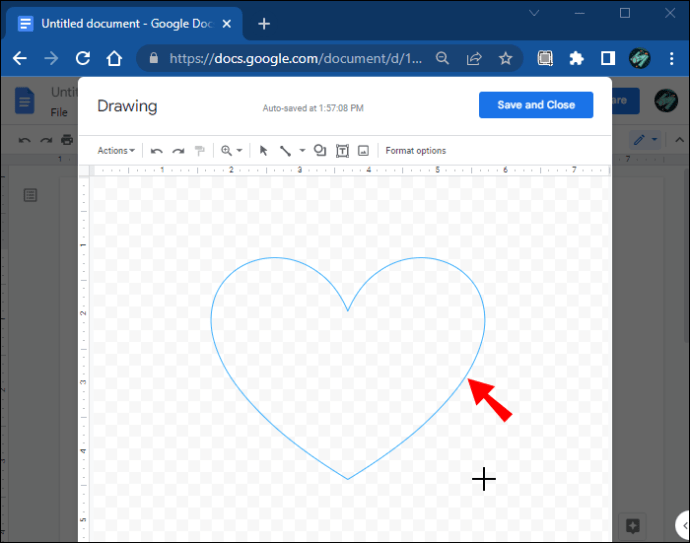Click the Image insert tool
Viewport: 690px width, 543px height.
click(x=363, y=151)
